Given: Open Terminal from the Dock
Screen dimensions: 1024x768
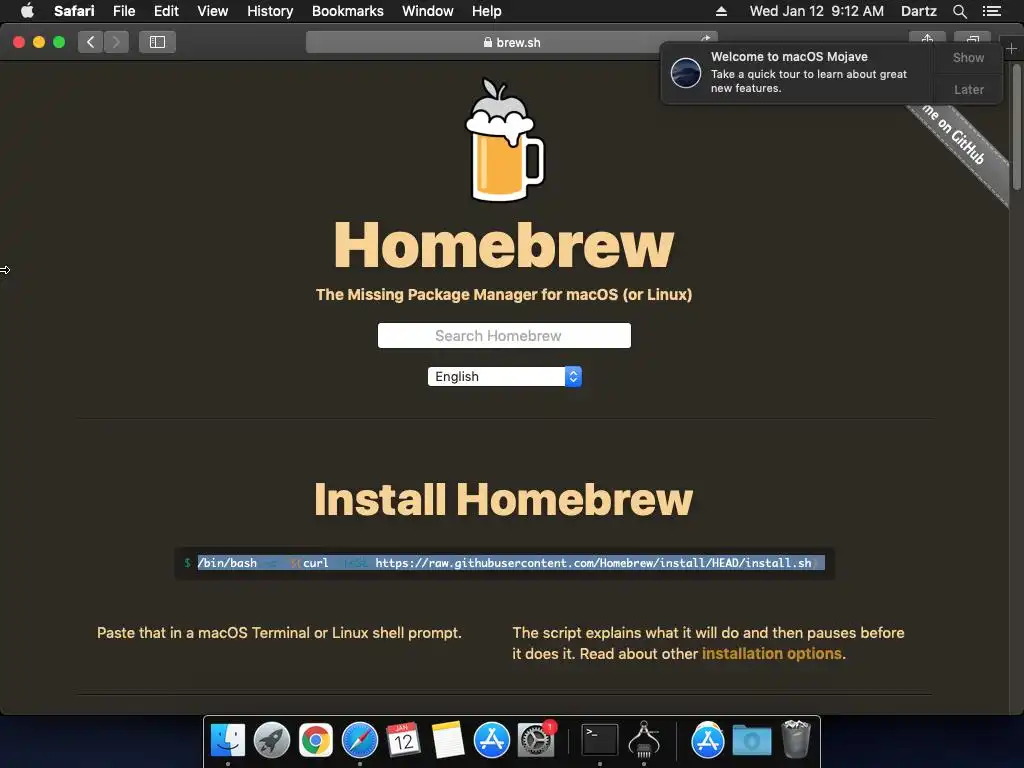Looking at the screenshot, I should click(x=600, y=740).
